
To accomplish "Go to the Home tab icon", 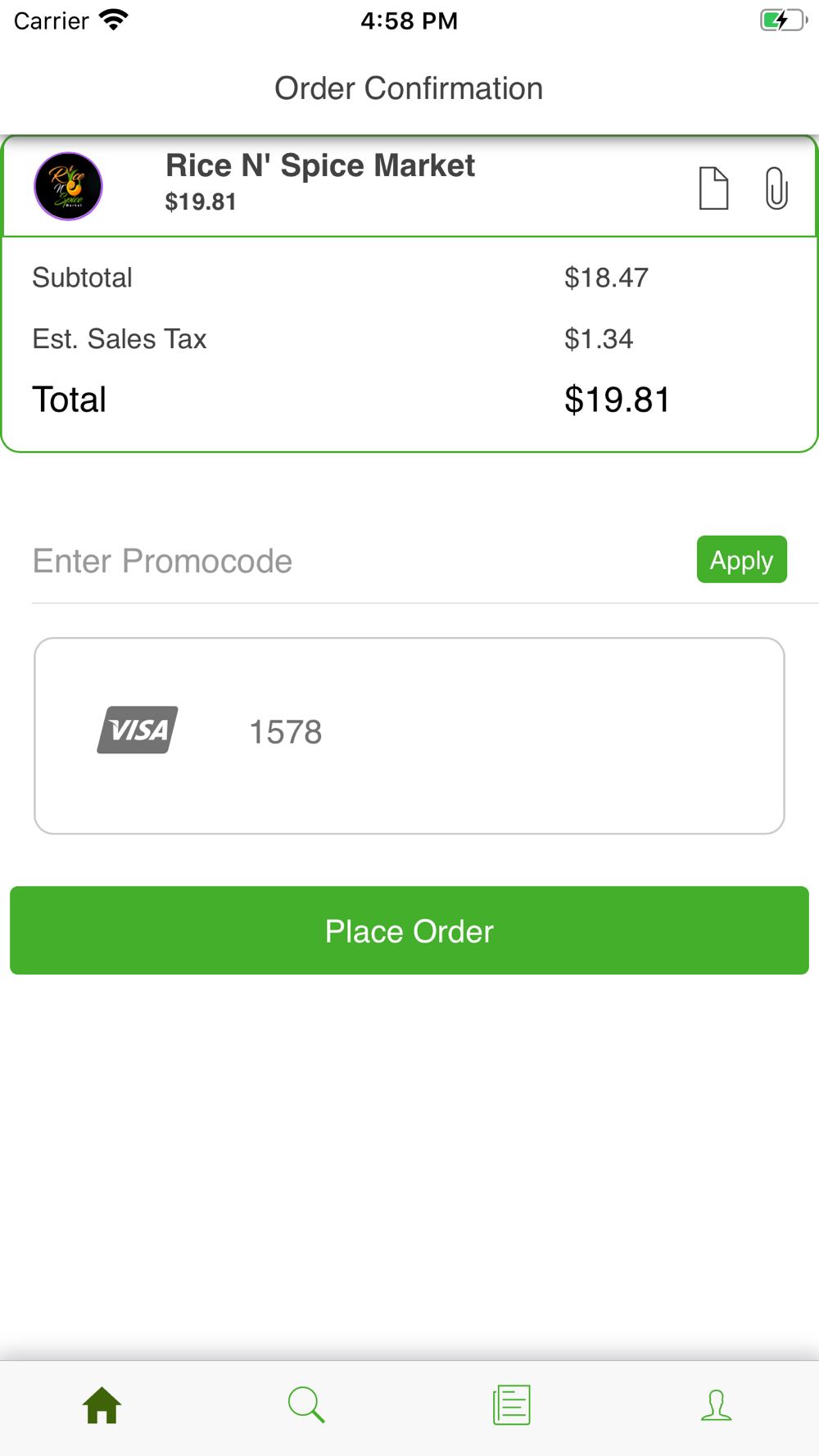I will click(102, 1405).
